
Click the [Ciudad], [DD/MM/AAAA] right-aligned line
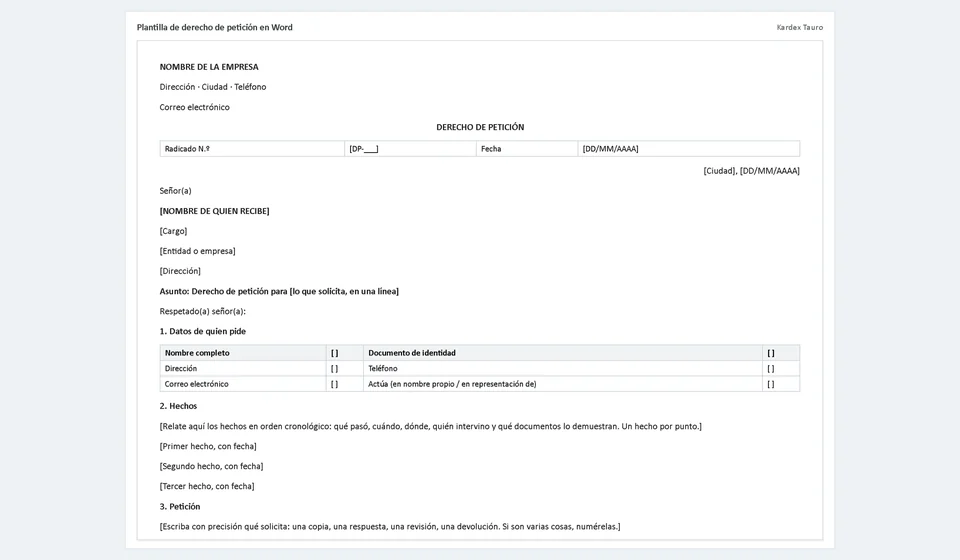pyautogui.click(x=751, y=171)
